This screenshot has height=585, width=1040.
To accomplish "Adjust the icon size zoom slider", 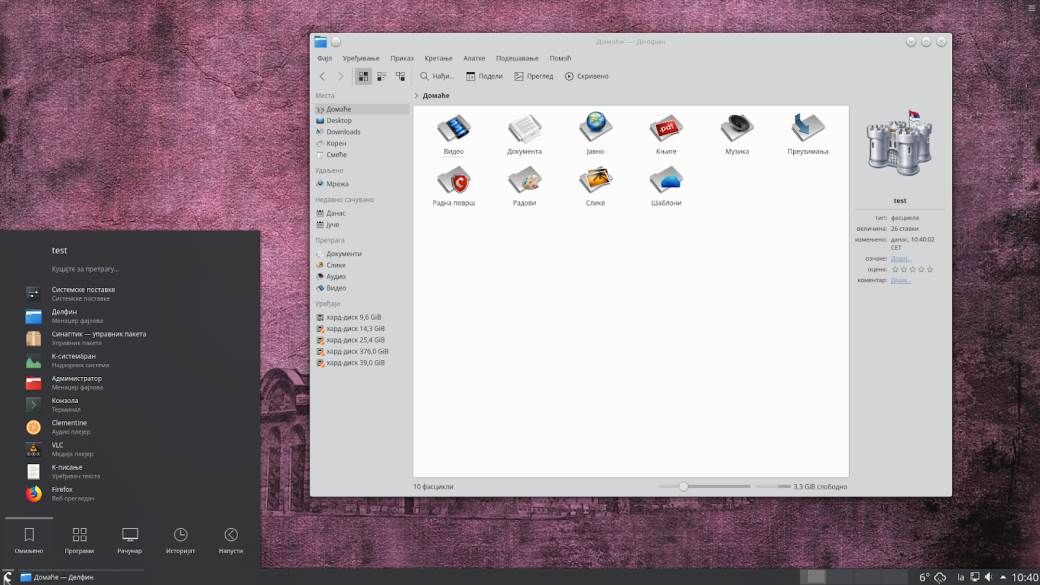I will click(683, 485).
